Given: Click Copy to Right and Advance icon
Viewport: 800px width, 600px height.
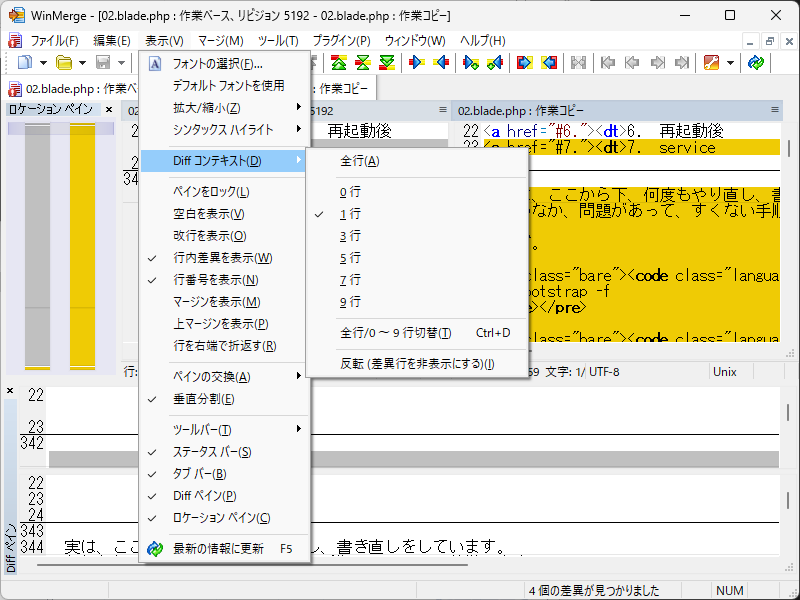Looking at the screenshot, I should pos(471,63).
